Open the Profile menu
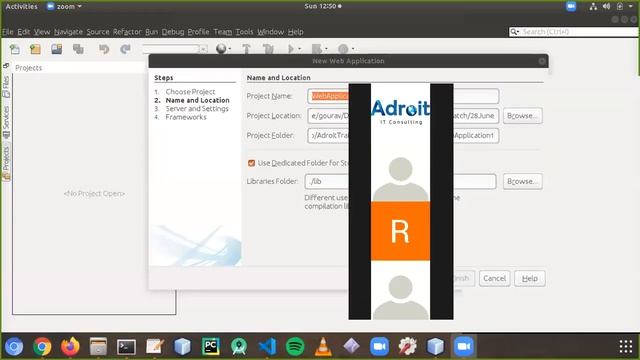Viewport: 640px width, 360px height. (x=198, y=32)
